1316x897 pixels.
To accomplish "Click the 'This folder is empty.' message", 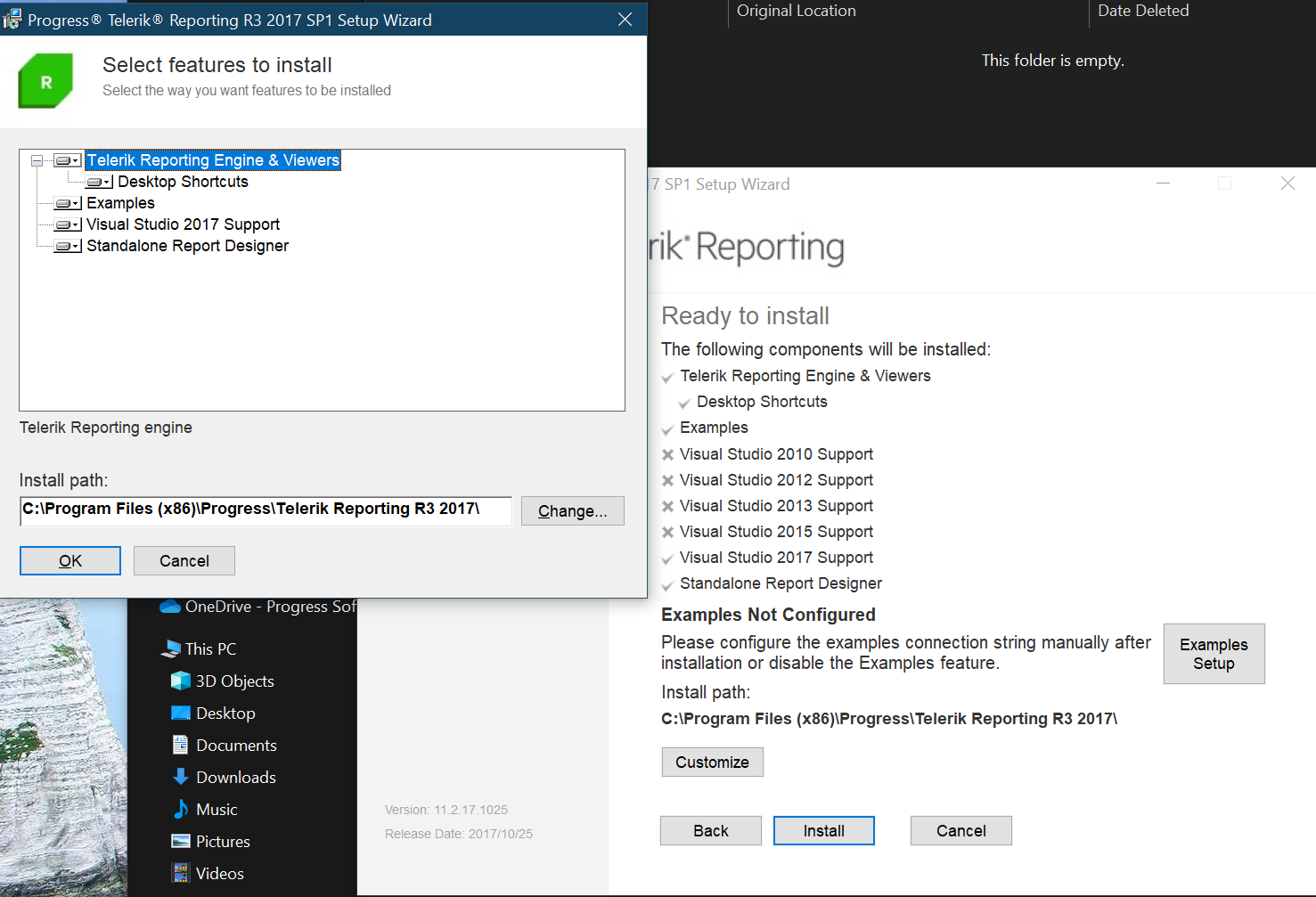I will pyautogui.click(x=1053, y=61).
